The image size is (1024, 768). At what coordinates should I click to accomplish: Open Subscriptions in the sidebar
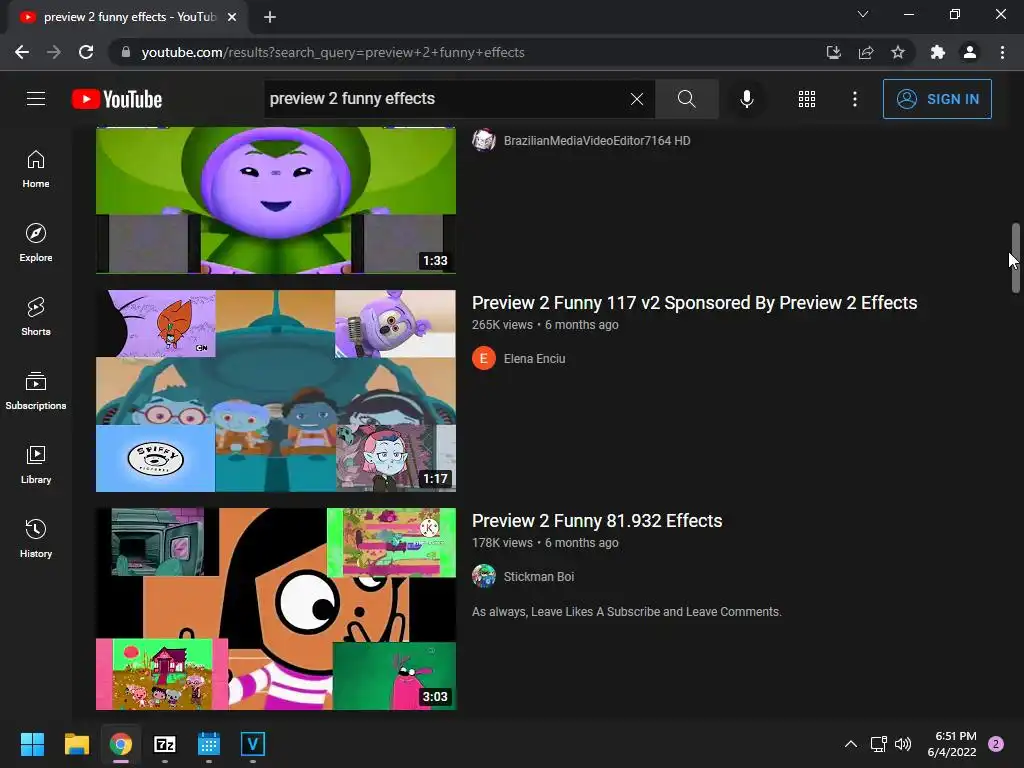[36, 391]
